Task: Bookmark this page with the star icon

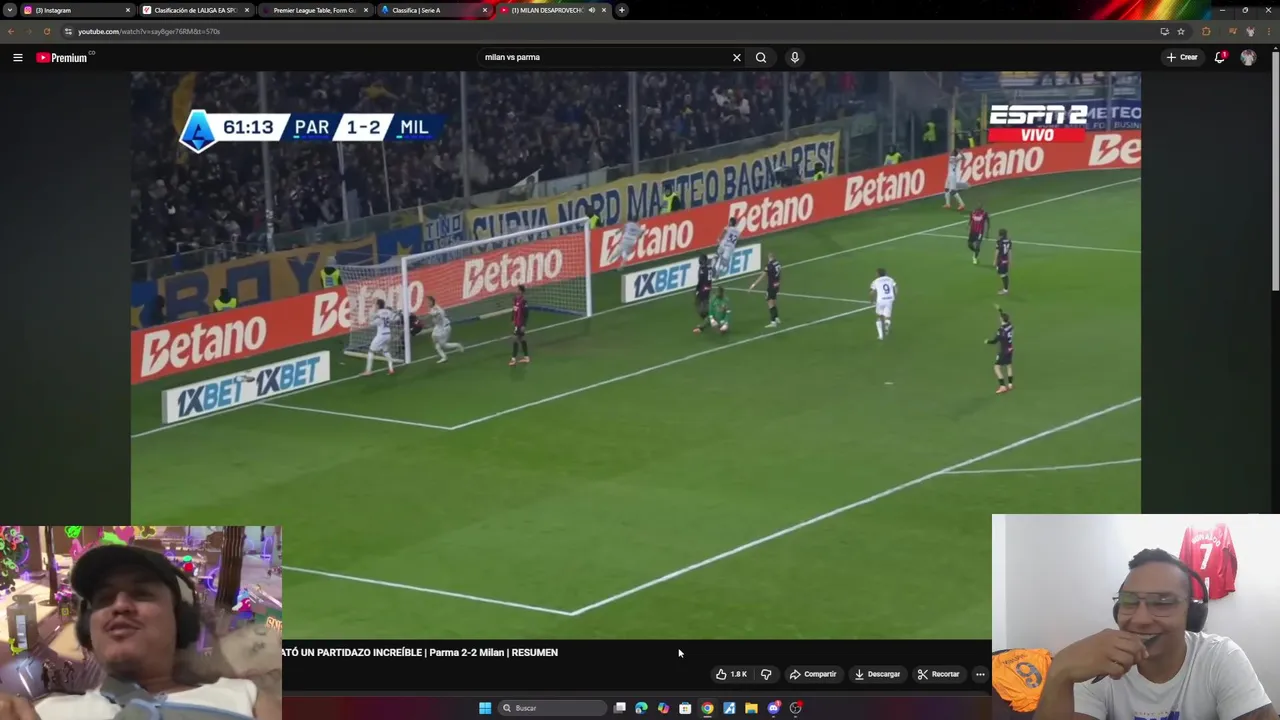Action: coord(1181,31)
